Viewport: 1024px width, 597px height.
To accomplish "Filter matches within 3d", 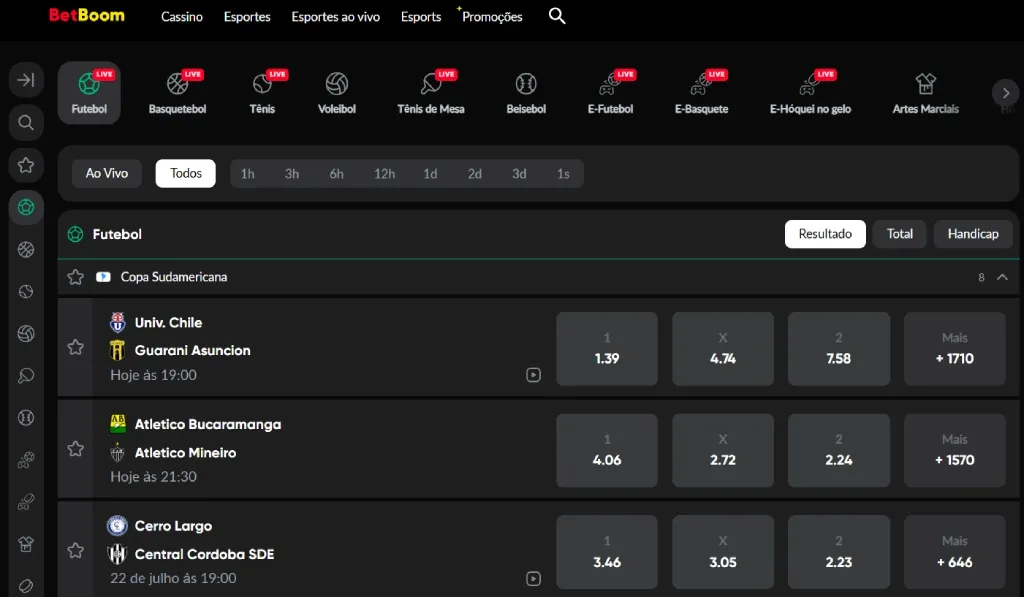I will (519, 174).
